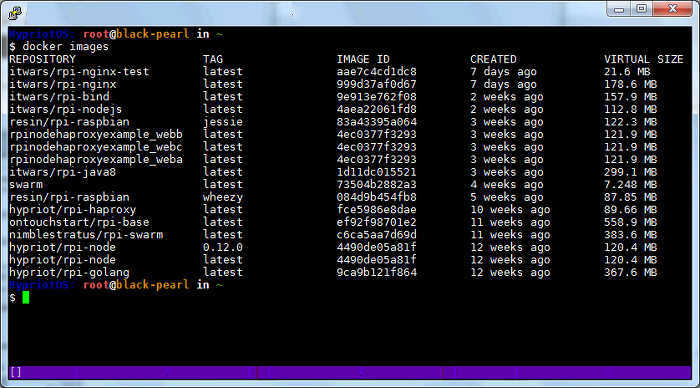Viewport: 700px width, 388px height.
Task: Select ontouchstart/rpi-base repository name
Action: (79, 222)
